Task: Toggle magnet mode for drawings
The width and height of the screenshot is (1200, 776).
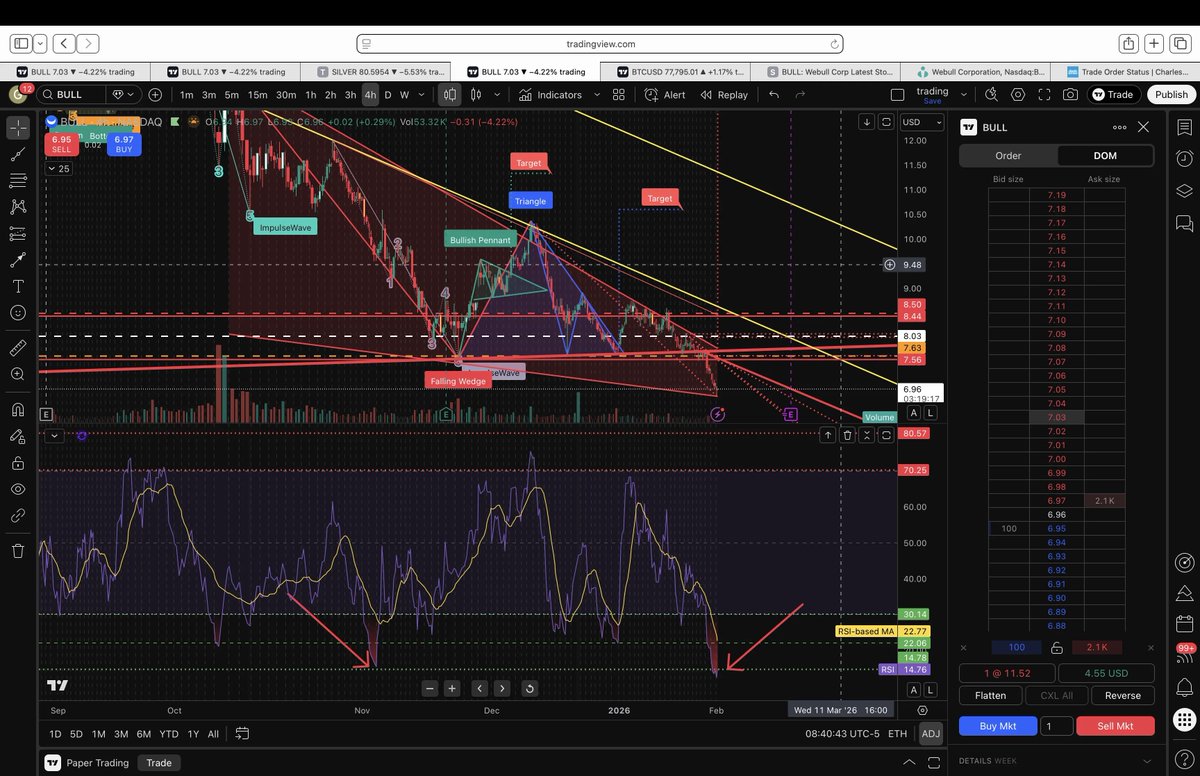Action: point(18,410)
